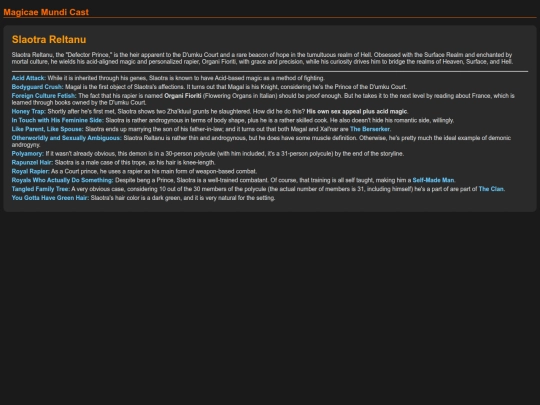The height and width of the screenshot is (405, 540).
Task: Open the Honey Trap trope link
Action: (28, 112)
